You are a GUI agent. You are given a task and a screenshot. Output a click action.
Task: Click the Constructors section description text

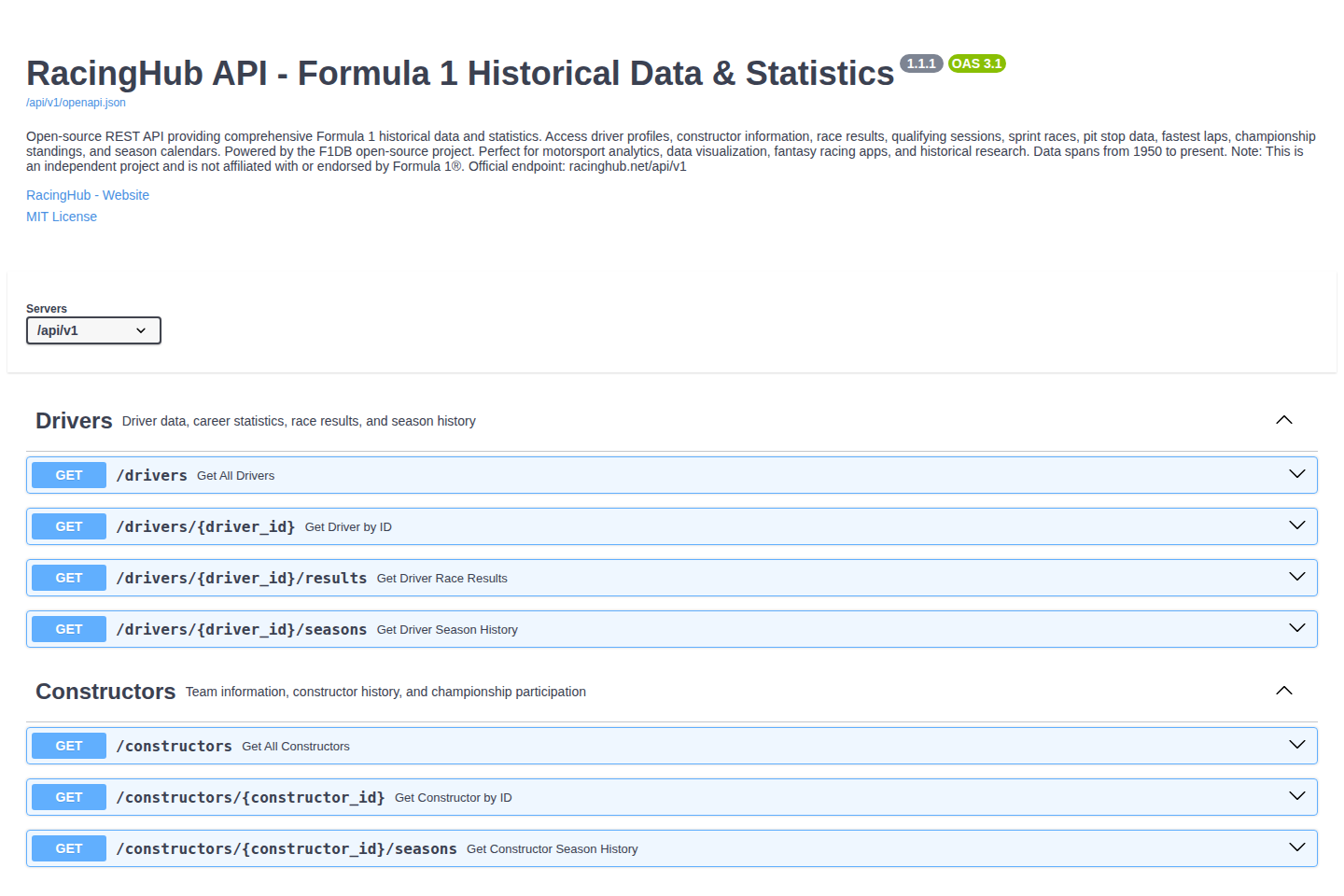point(385,692)
